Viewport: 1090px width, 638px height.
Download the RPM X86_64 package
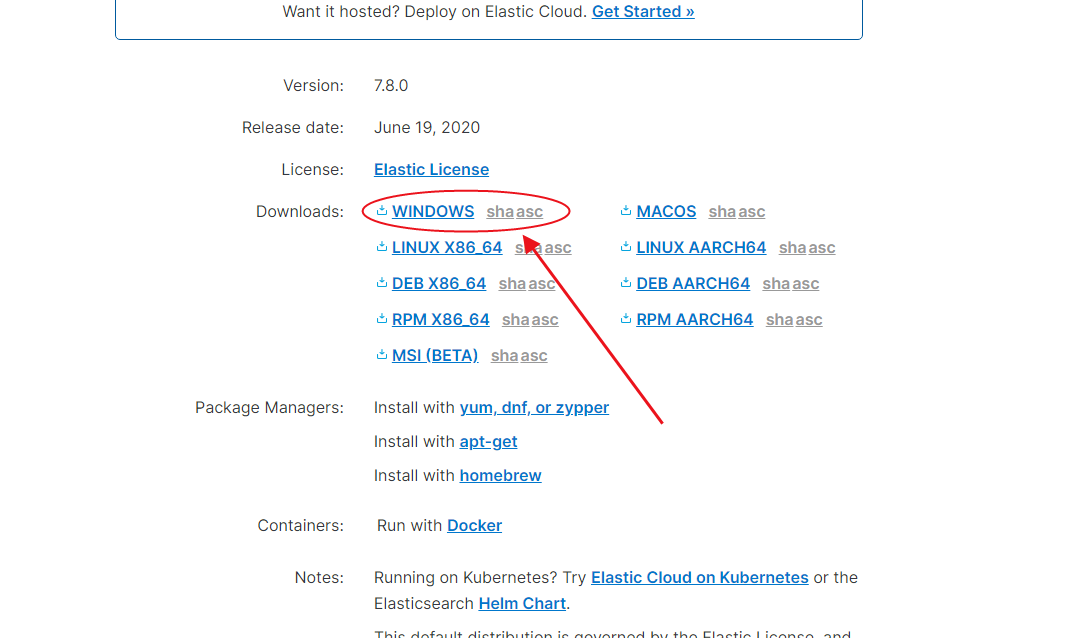pyautogui.click(x=441, y=320)
